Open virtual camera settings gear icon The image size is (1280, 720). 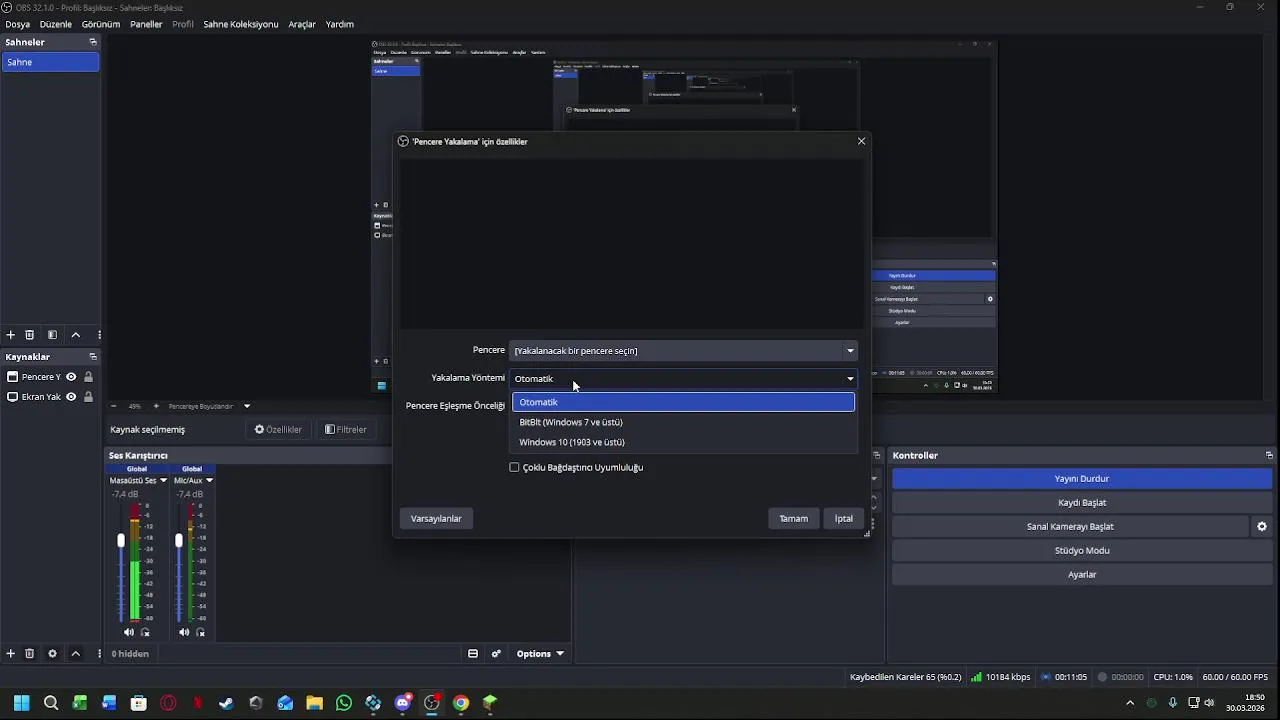1262,527
